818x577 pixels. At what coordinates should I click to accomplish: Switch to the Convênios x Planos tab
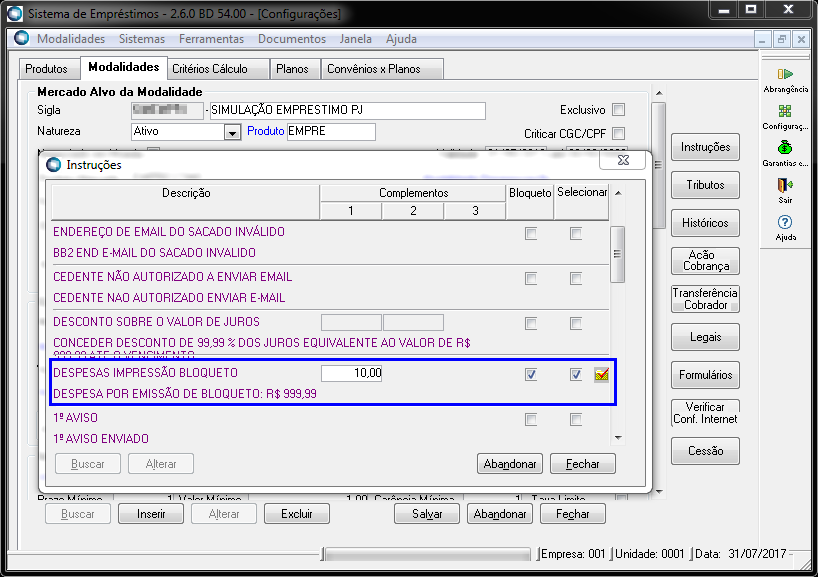coord(382,69)
